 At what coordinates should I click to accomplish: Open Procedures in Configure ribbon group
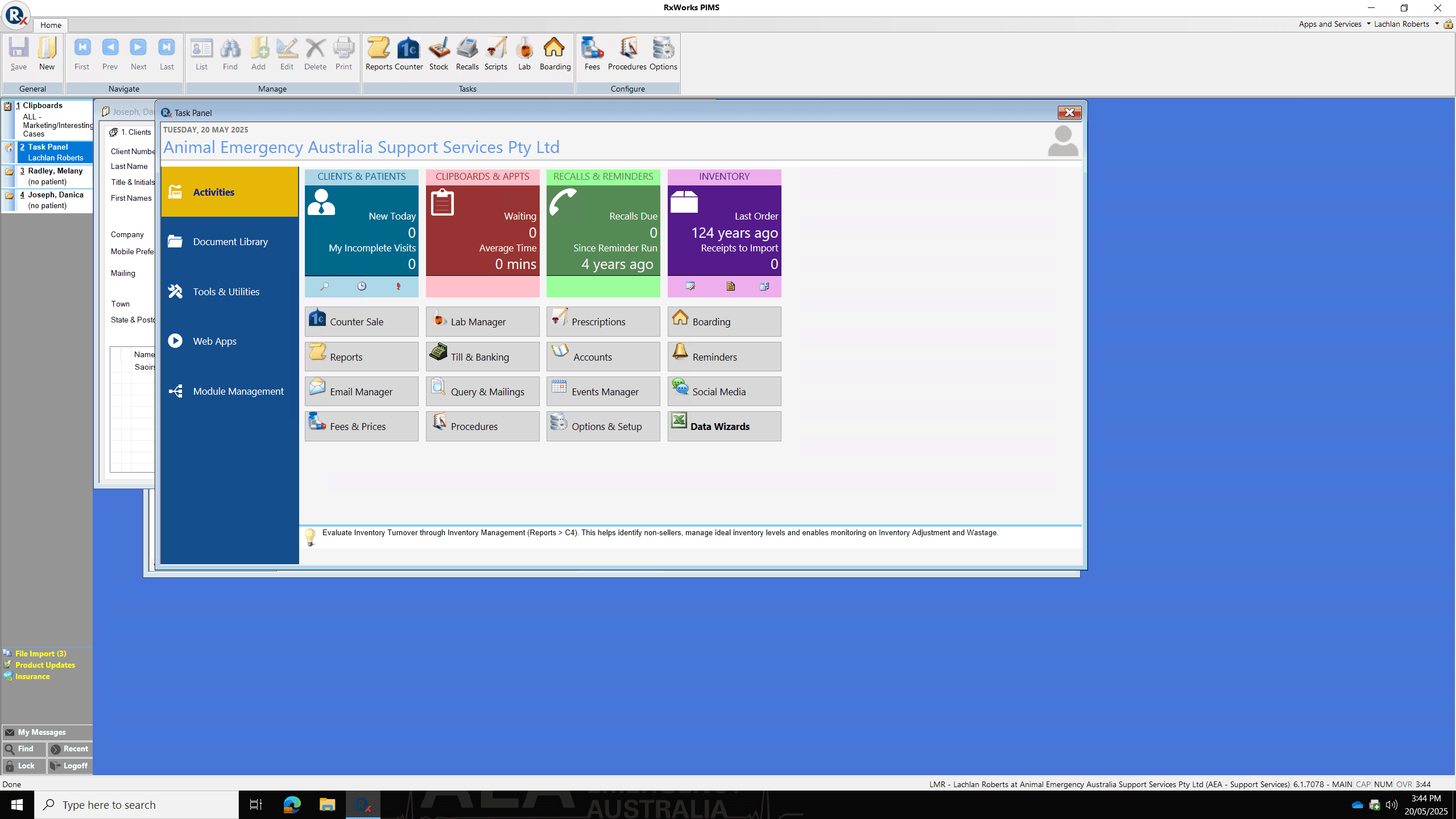click(x=627, y=54)
